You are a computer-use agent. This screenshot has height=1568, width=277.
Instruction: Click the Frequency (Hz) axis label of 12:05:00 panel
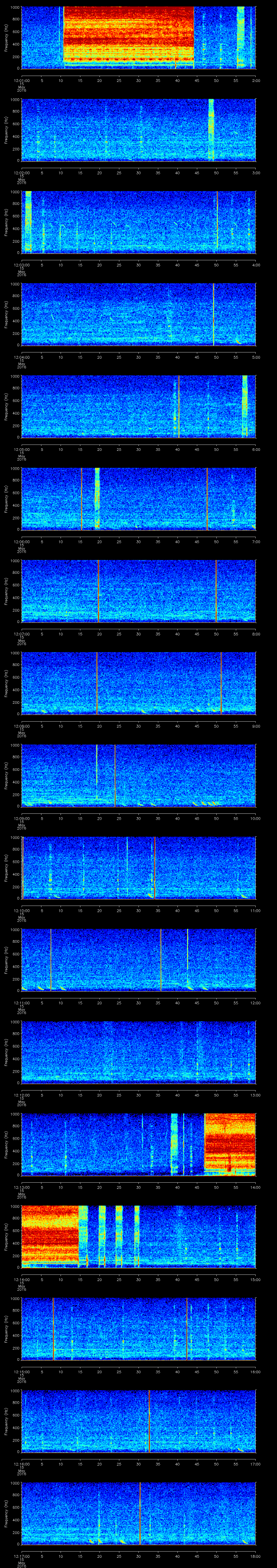coord(6,407)
